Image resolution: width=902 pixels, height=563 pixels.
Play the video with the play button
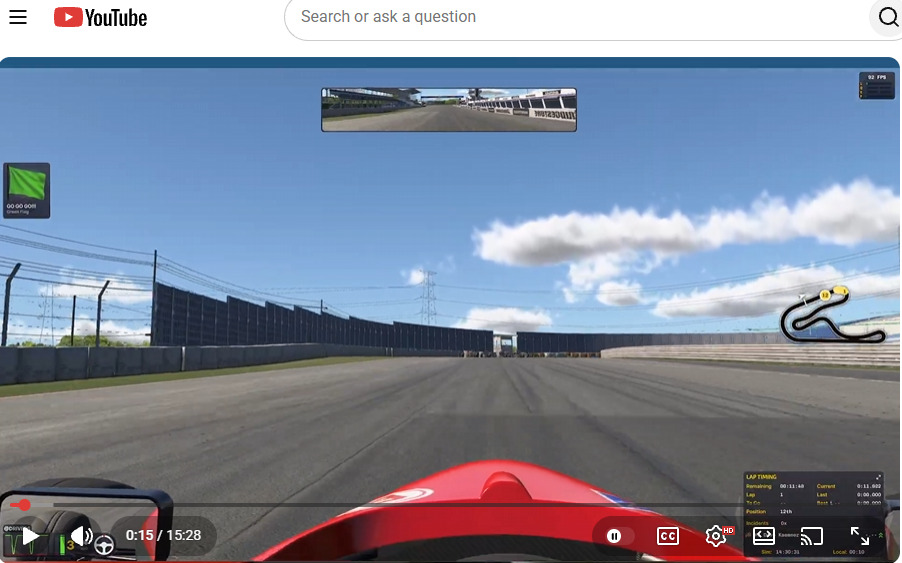(x=30, y=537)
